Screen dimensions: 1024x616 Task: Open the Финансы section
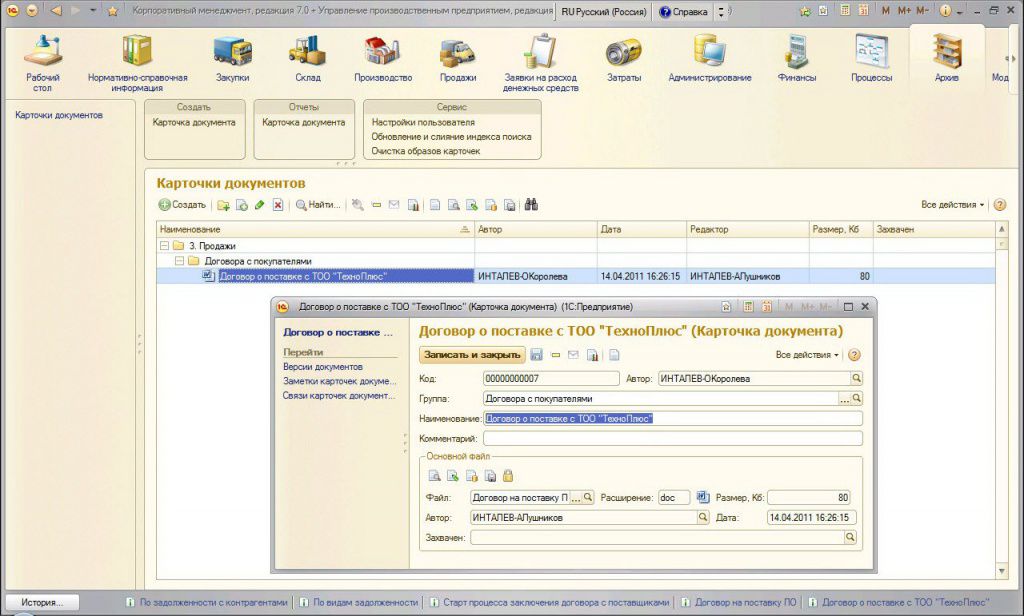pyautogui.click(x=797, y=59)
